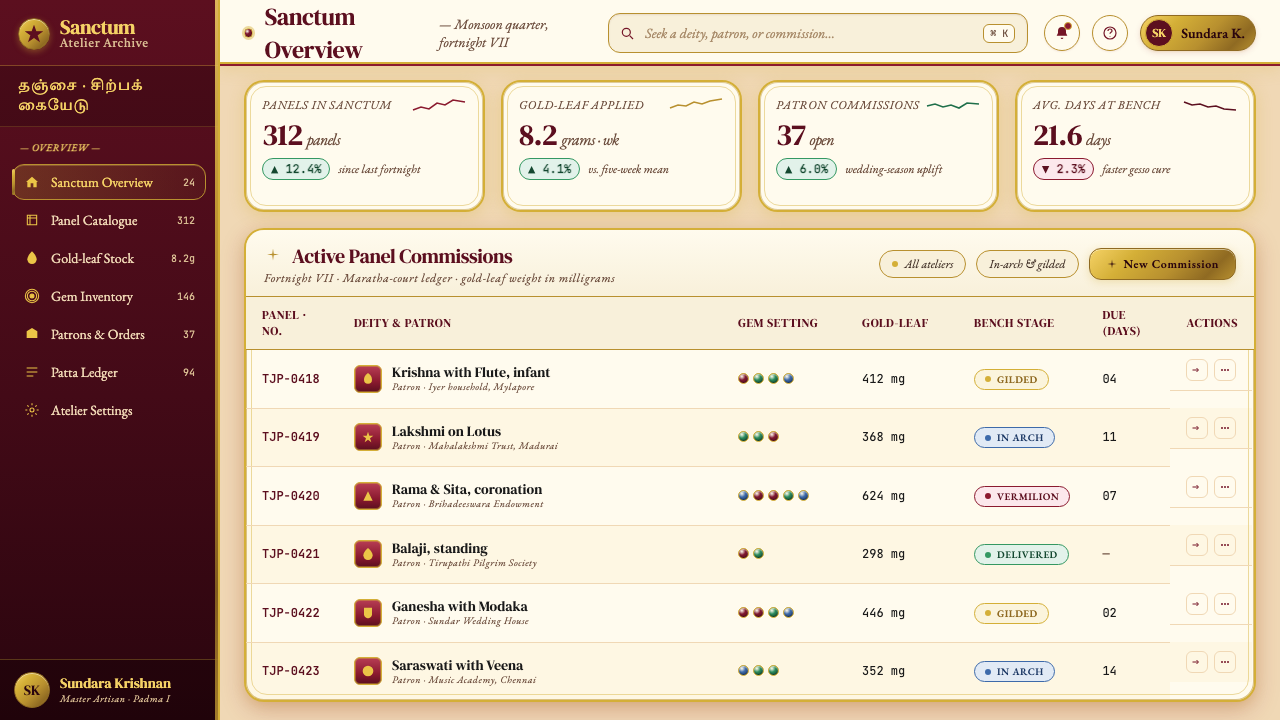1280x720 pixels.
Task: Open Gold-leaf Stock in sidebar
Action: click(109, 258)
